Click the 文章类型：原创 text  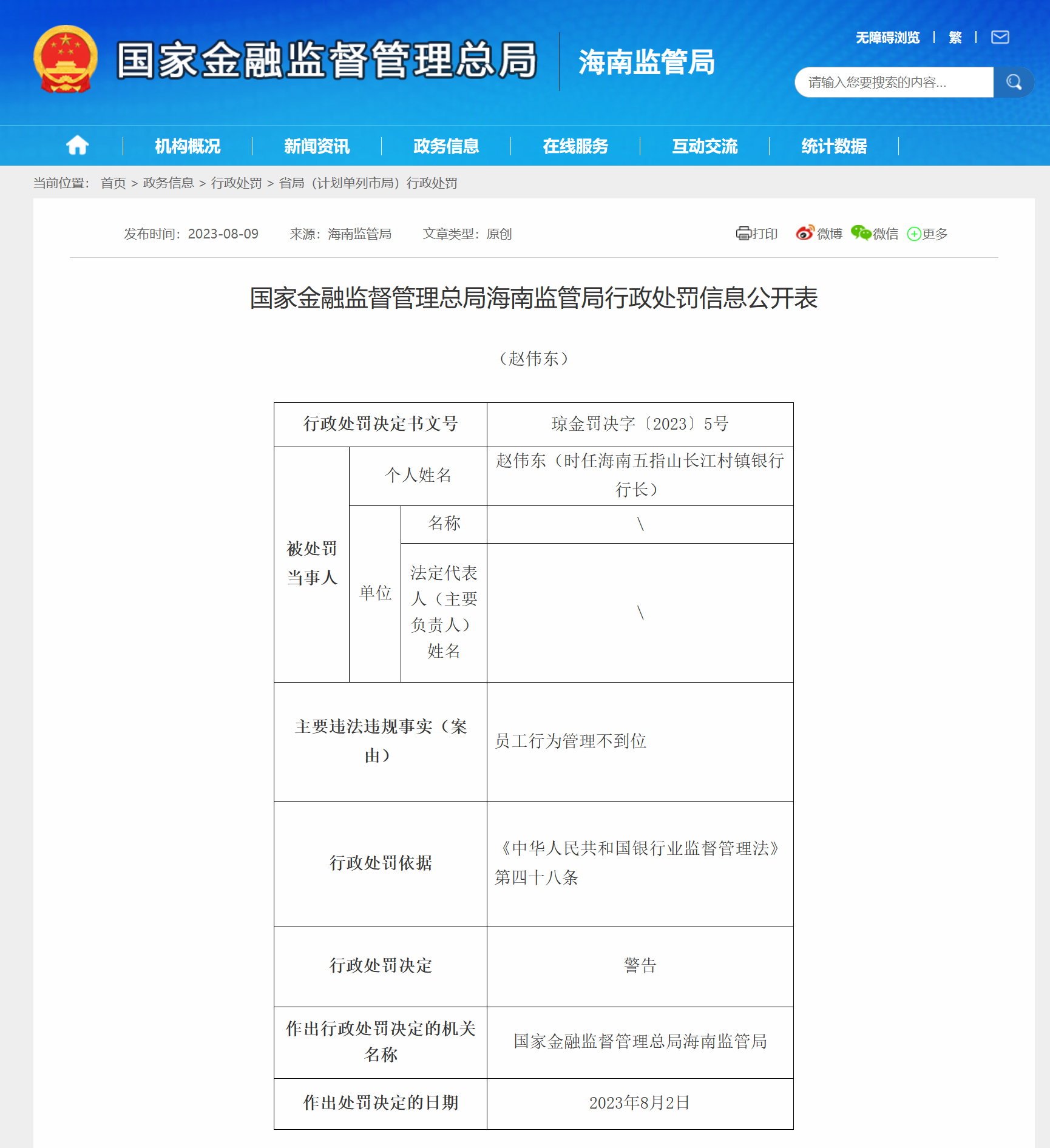(467, 234)
